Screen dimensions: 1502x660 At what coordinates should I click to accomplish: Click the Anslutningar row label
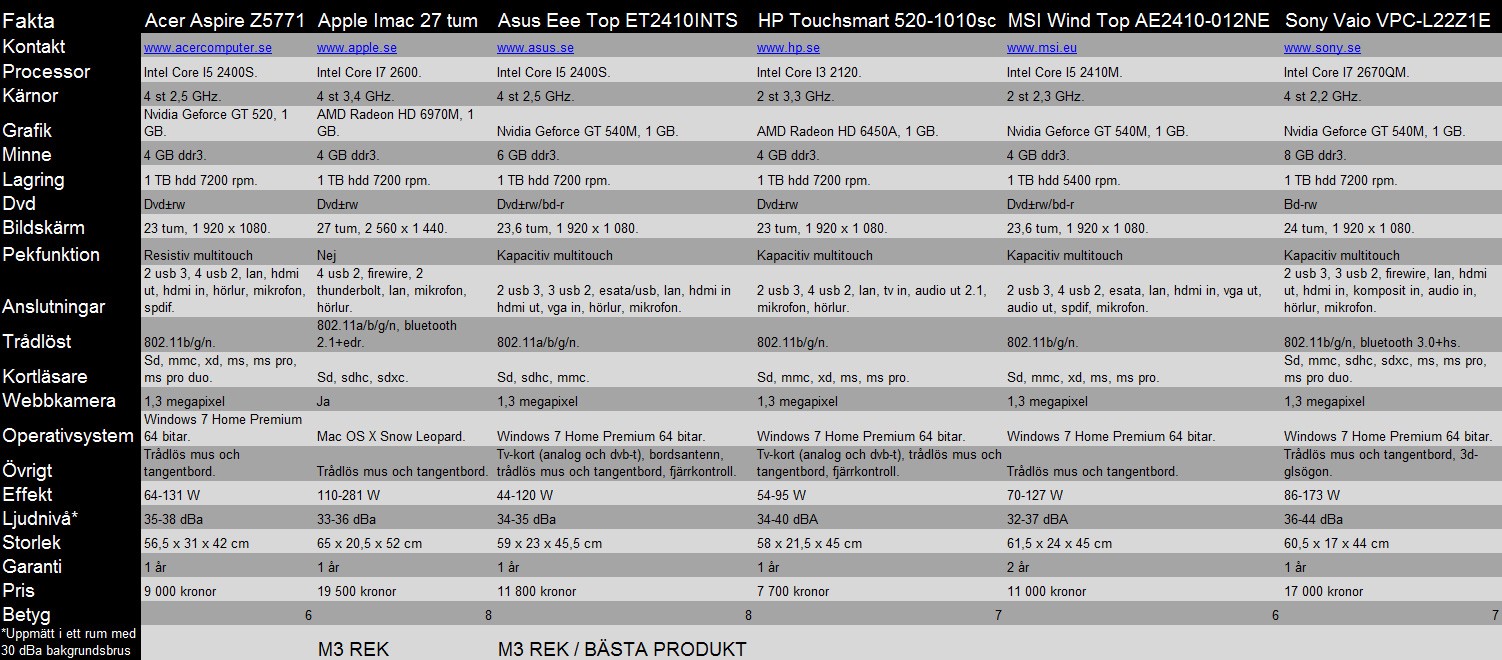pyautogui.click(x=54, y=307)
